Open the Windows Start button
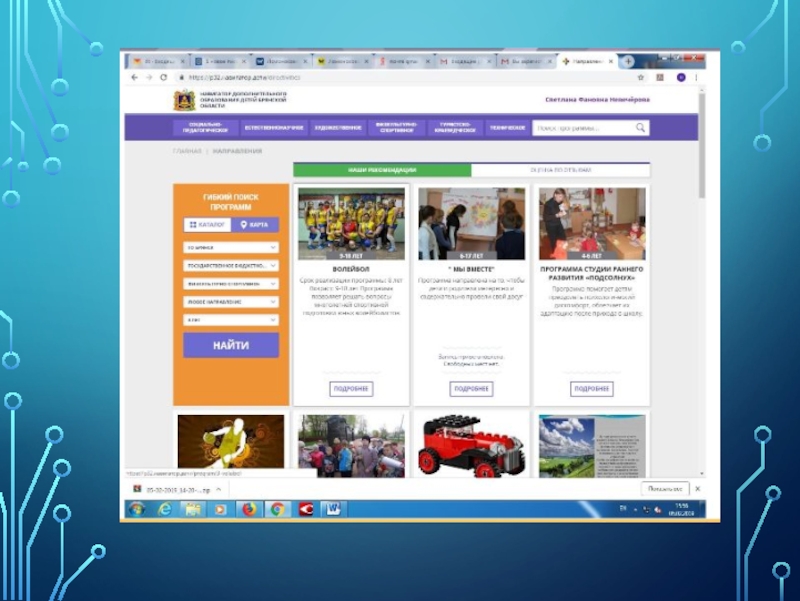Image resolution: width=800 pixels, height=601 pixels. pyautogui.click(x=136, y=509)
